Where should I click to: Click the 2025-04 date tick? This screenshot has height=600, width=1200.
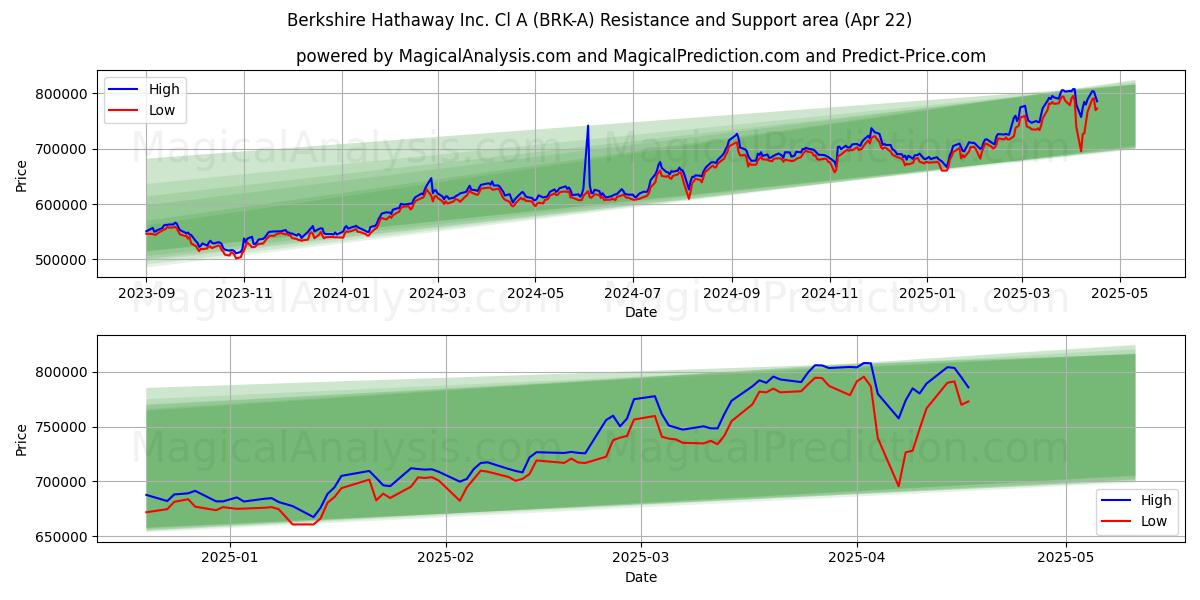[857, 557]
